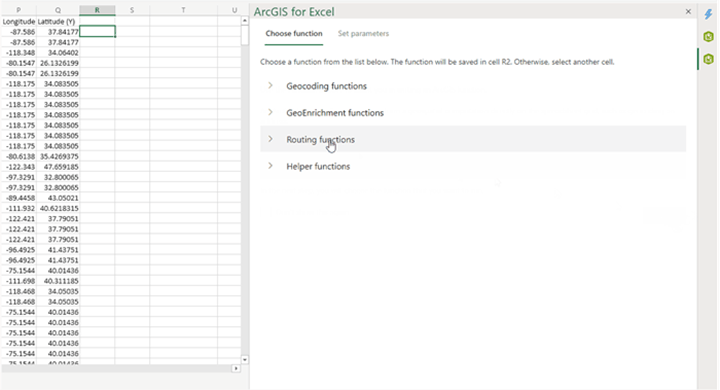
Task: Click the Helper functions label
Action: [x=318, y=166]
